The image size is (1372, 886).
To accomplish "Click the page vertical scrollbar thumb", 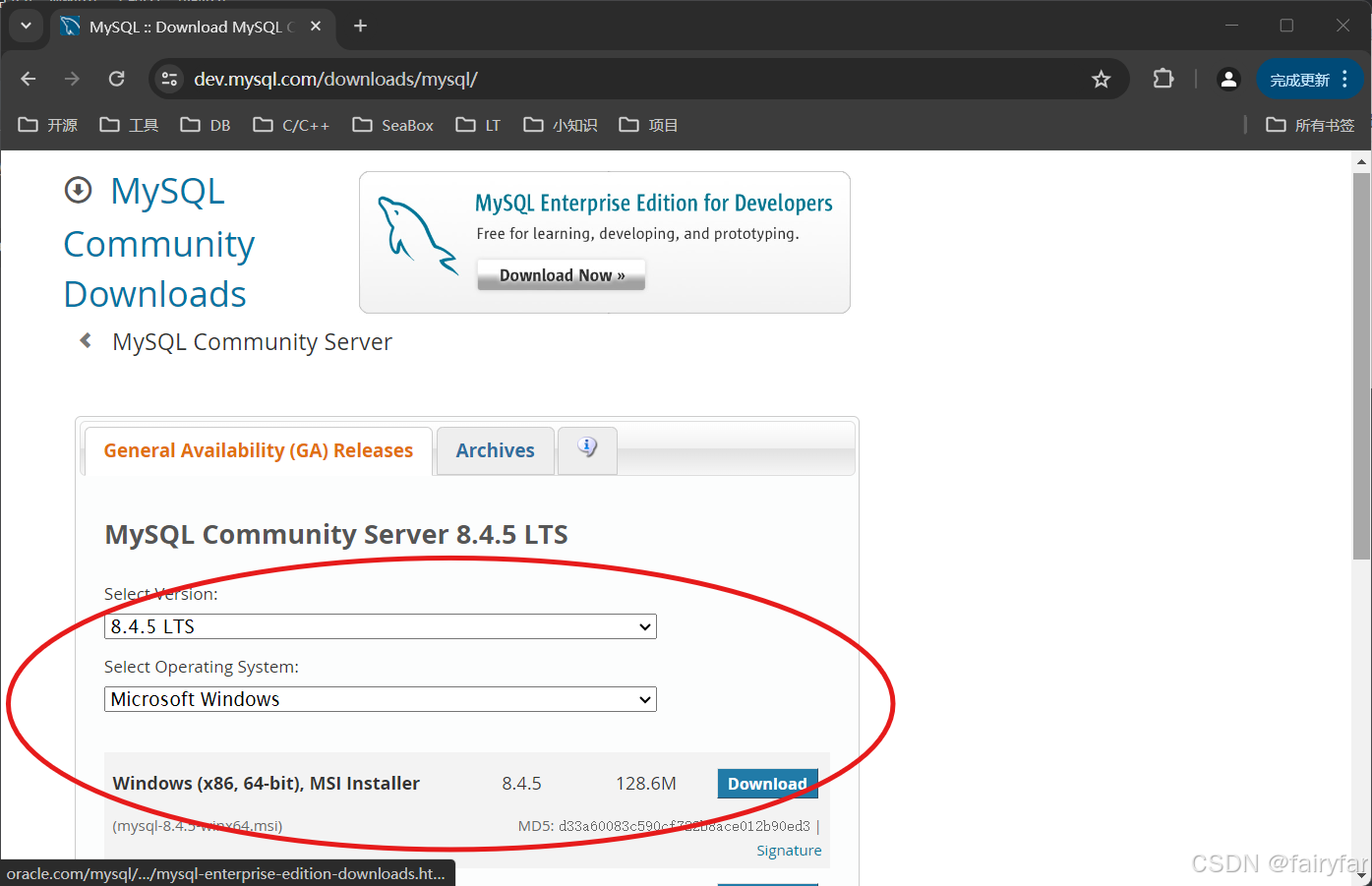I will 1362,366.
